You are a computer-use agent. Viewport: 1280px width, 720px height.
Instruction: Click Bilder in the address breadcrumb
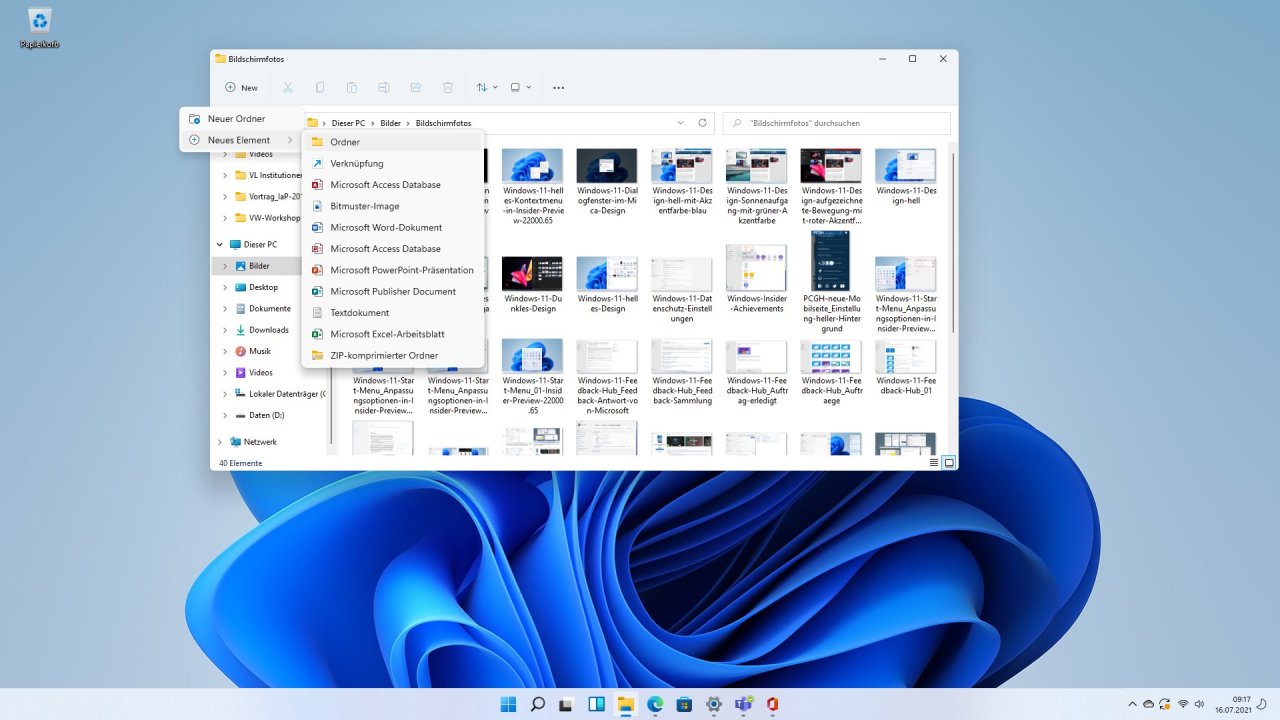pyautogui.click(x=390, y=123)
